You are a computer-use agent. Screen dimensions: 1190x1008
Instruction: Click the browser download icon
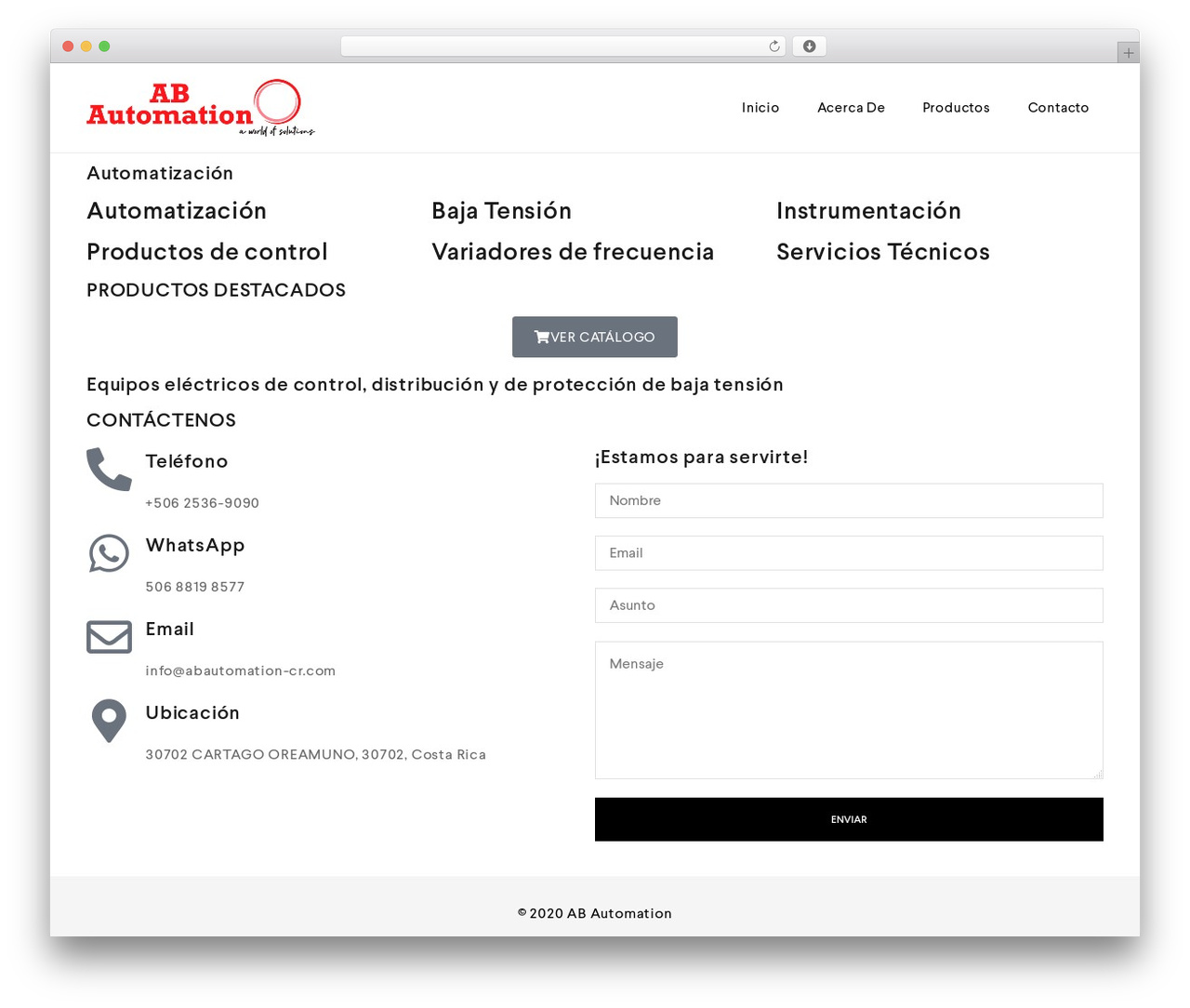tap(810, 46)
